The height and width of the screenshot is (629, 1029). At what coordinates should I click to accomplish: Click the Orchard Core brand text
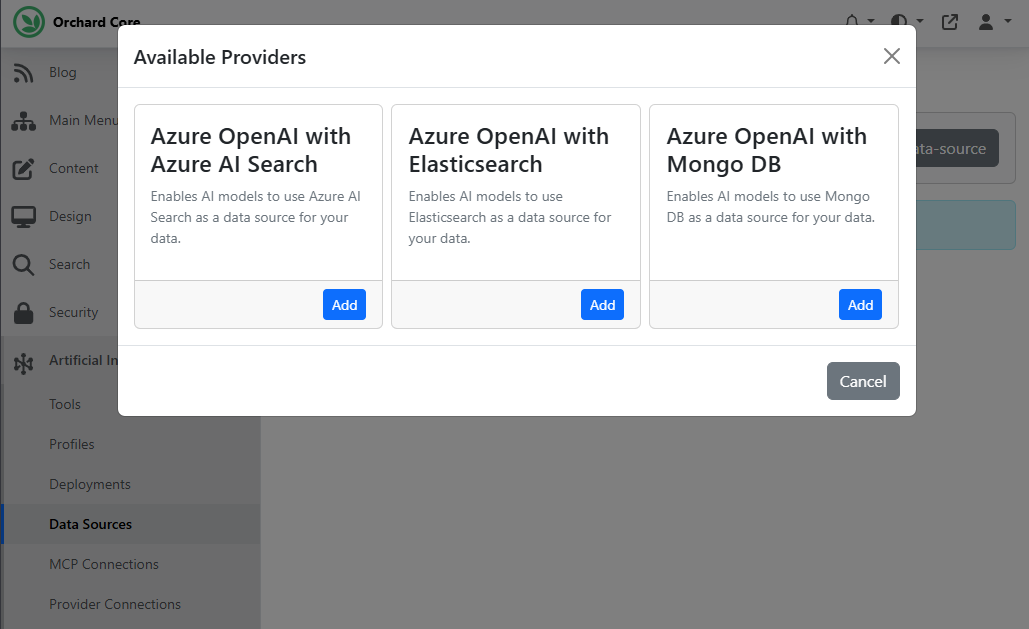point(96,22)
